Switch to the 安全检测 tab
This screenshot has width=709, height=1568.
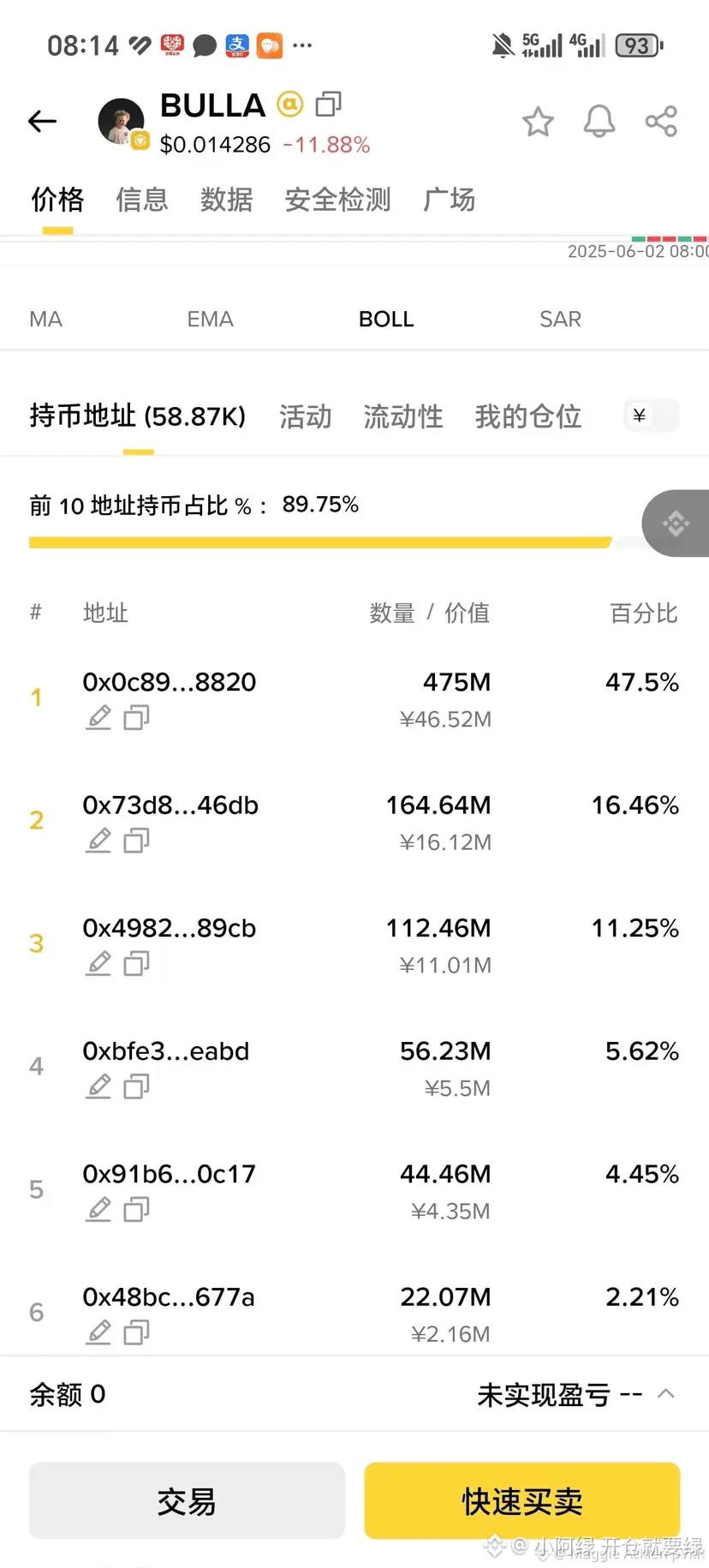(x=337, y=200)
